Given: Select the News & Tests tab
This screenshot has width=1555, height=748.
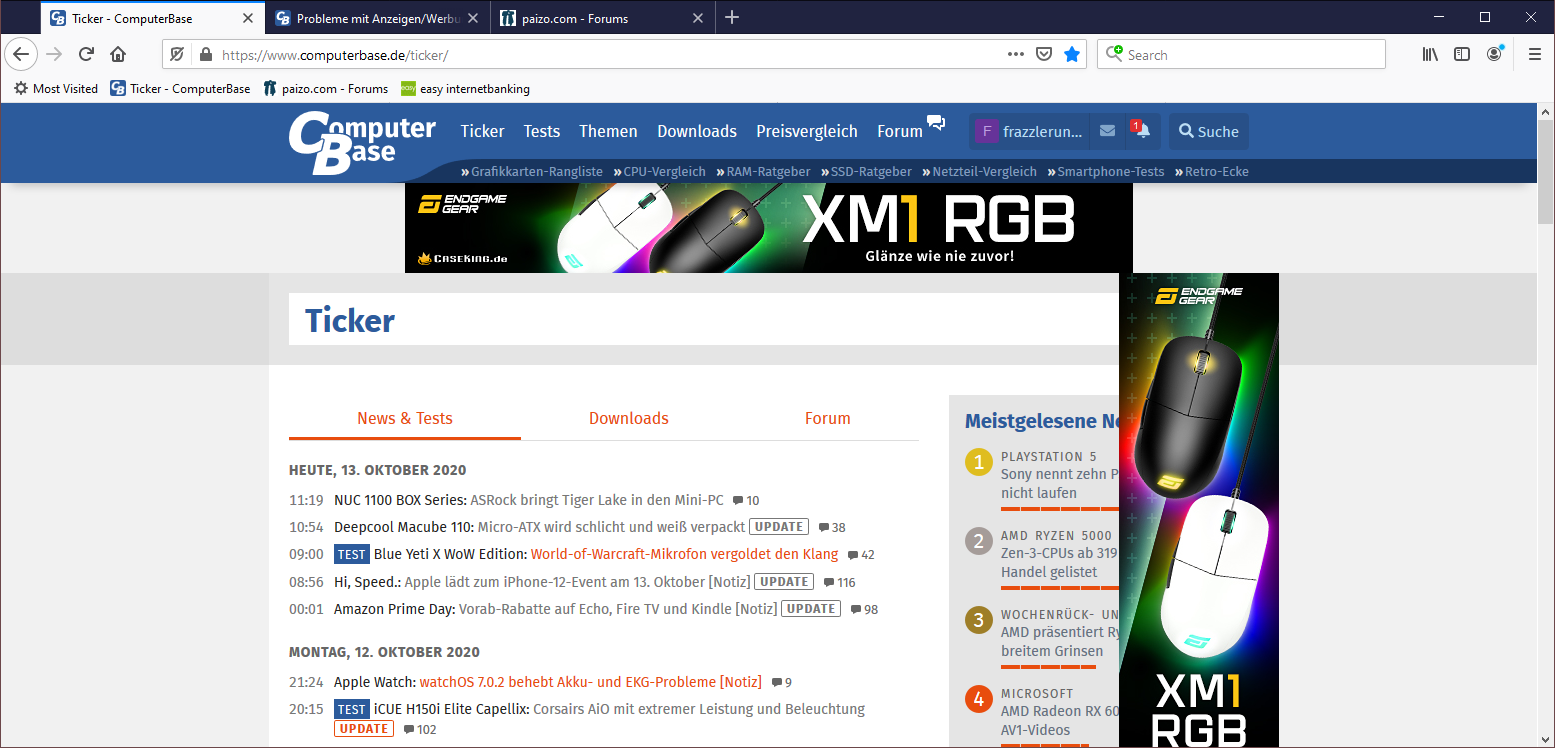Looking at the screenshot, I should (405, 418).
